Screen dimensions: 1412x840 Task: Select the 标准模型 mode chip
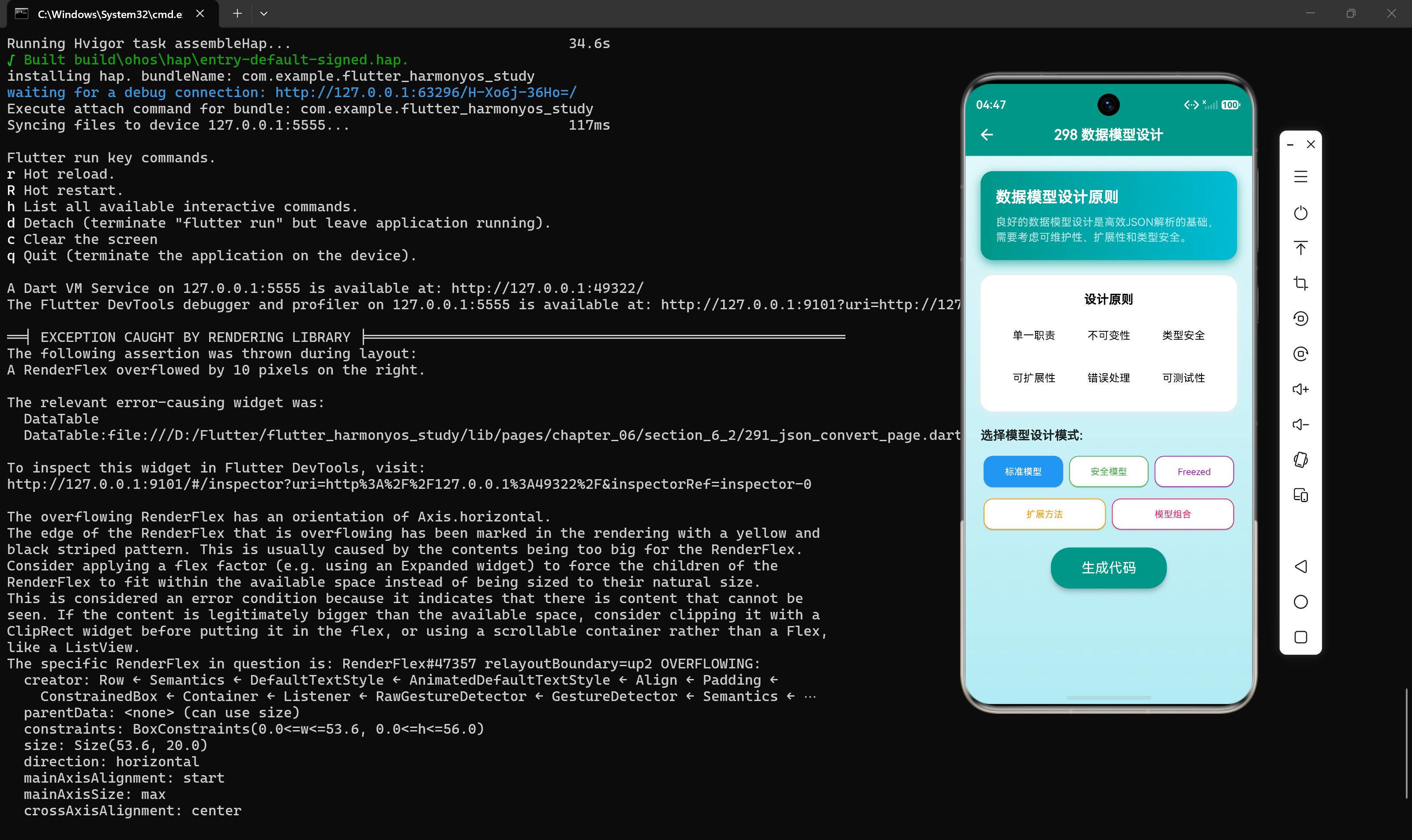coord(1023,472)
